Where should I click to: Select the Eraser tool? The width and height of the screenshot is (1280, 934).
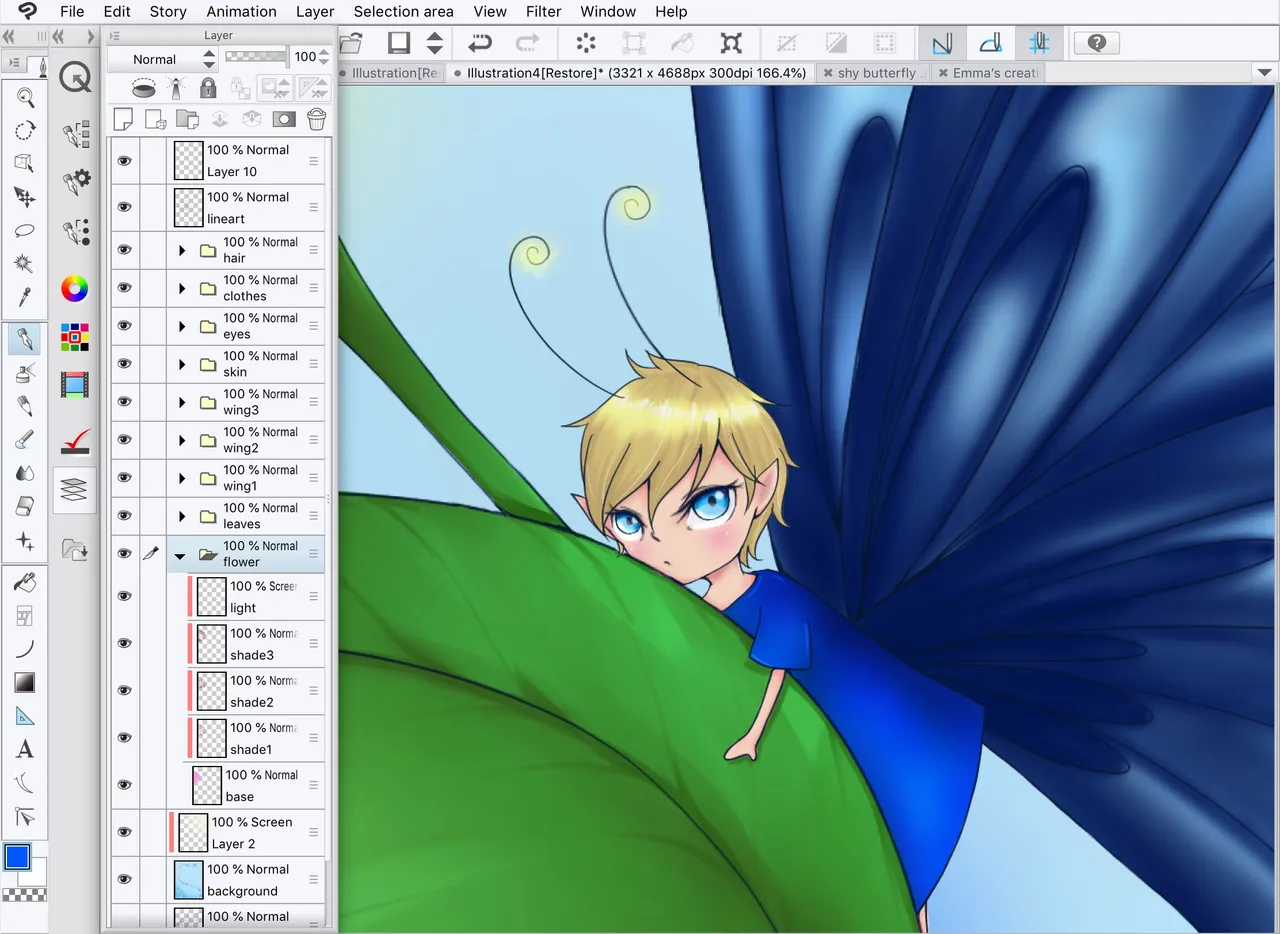pos(25,506)
